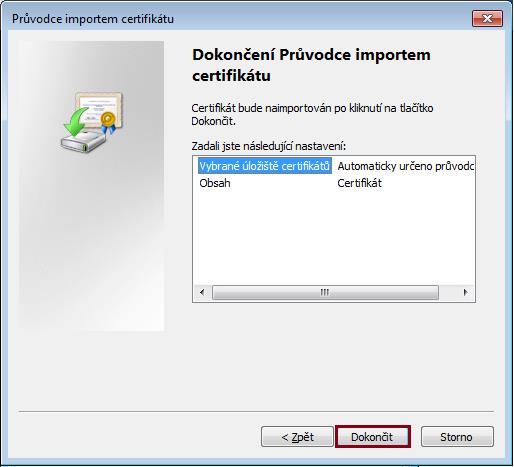Click the right scroll arrow in settings list
514x467 pixels.
point(465,292)
